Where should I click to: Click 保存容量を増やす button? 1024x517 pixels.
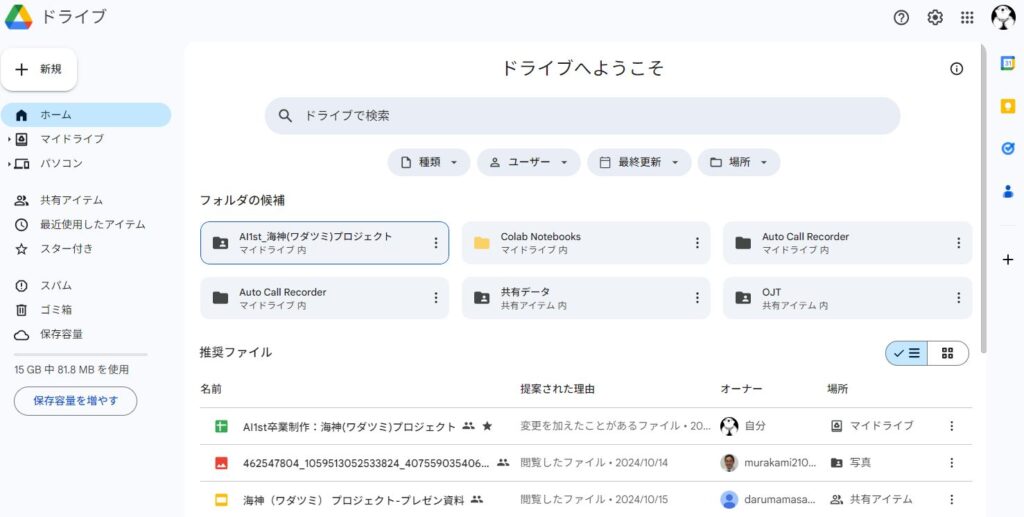coord(76,401)
